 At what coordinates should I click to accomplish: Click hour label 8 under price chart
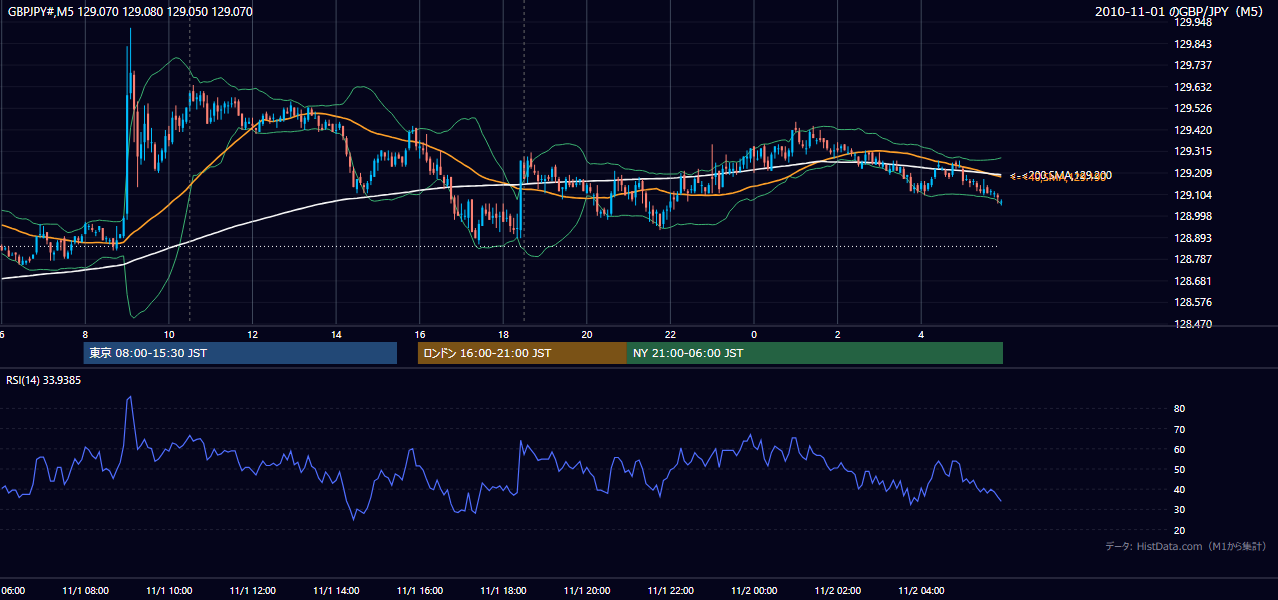pyautogui.click(x=85, y=334)
